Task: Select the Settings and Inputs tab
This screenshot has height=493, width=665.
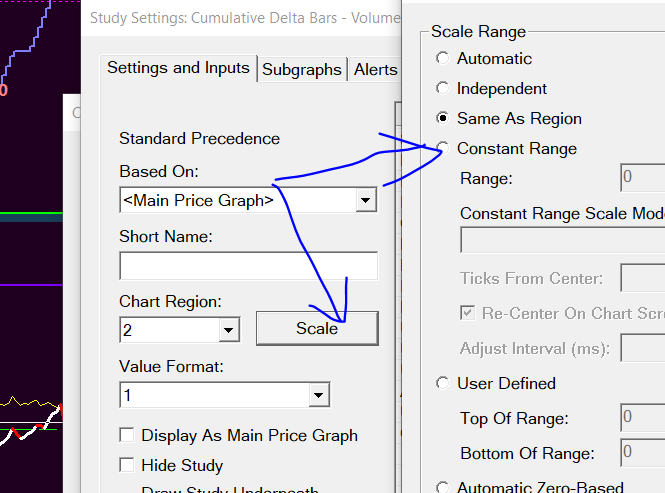Action: coord(178,68)
